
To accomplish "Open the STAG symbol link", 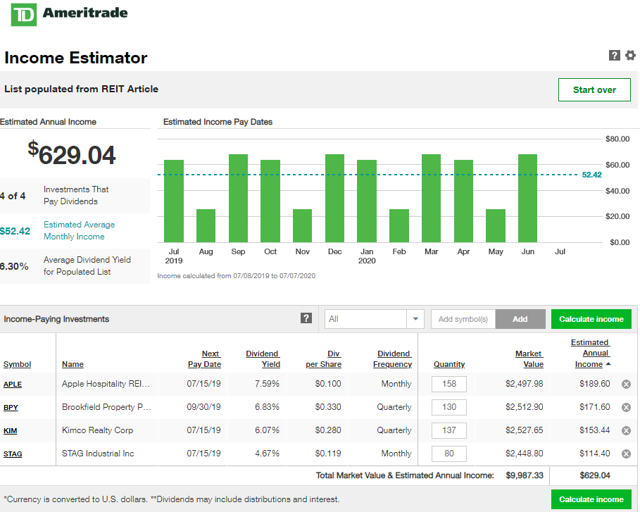I will click(x=13, y=454).
